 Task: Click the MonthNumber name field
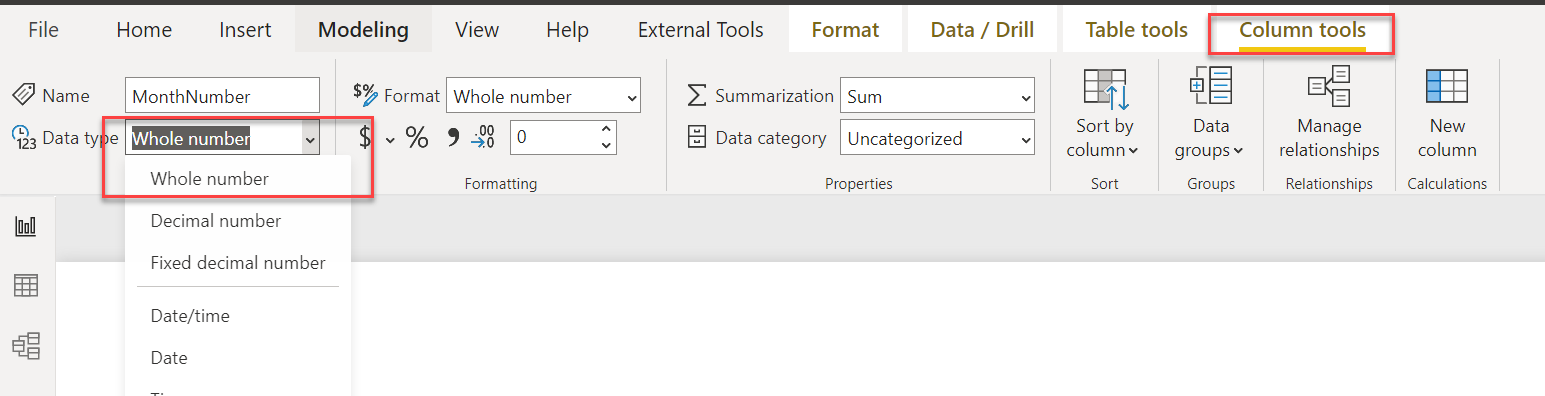(x=222, y=96)
